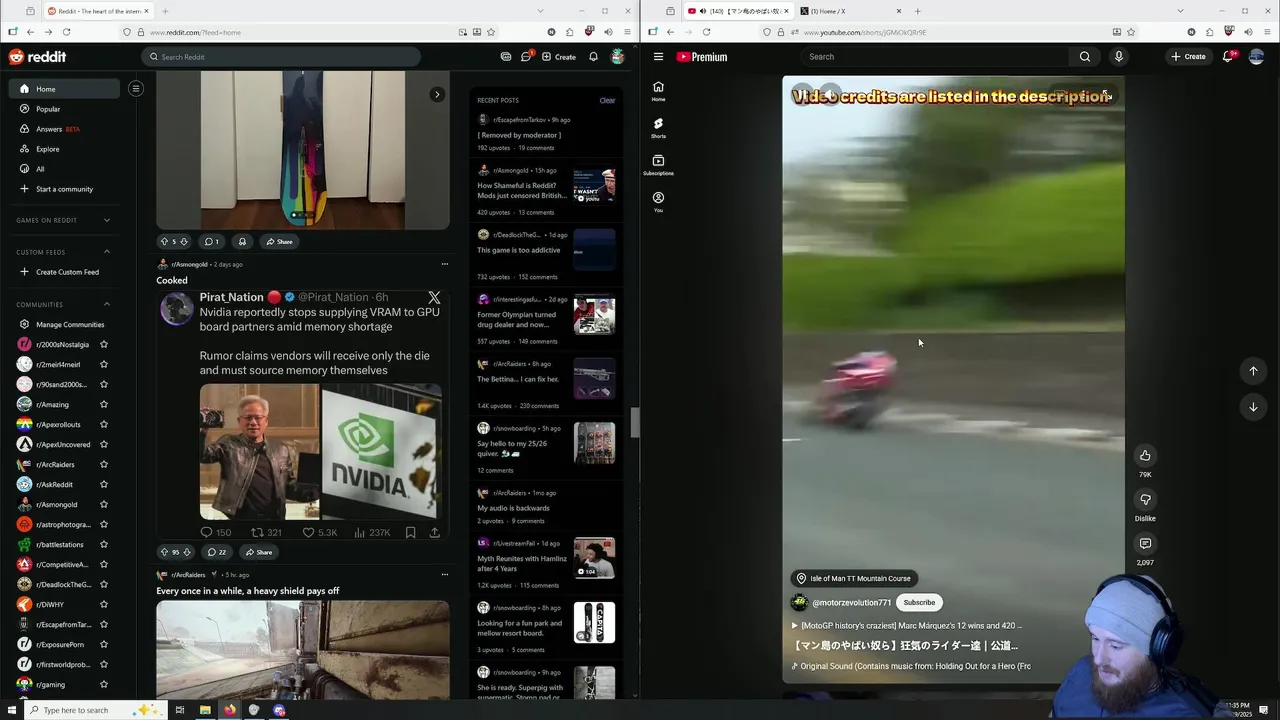
Task: Click Reddit advertise icon beside chat
Action: coord(506,57)
